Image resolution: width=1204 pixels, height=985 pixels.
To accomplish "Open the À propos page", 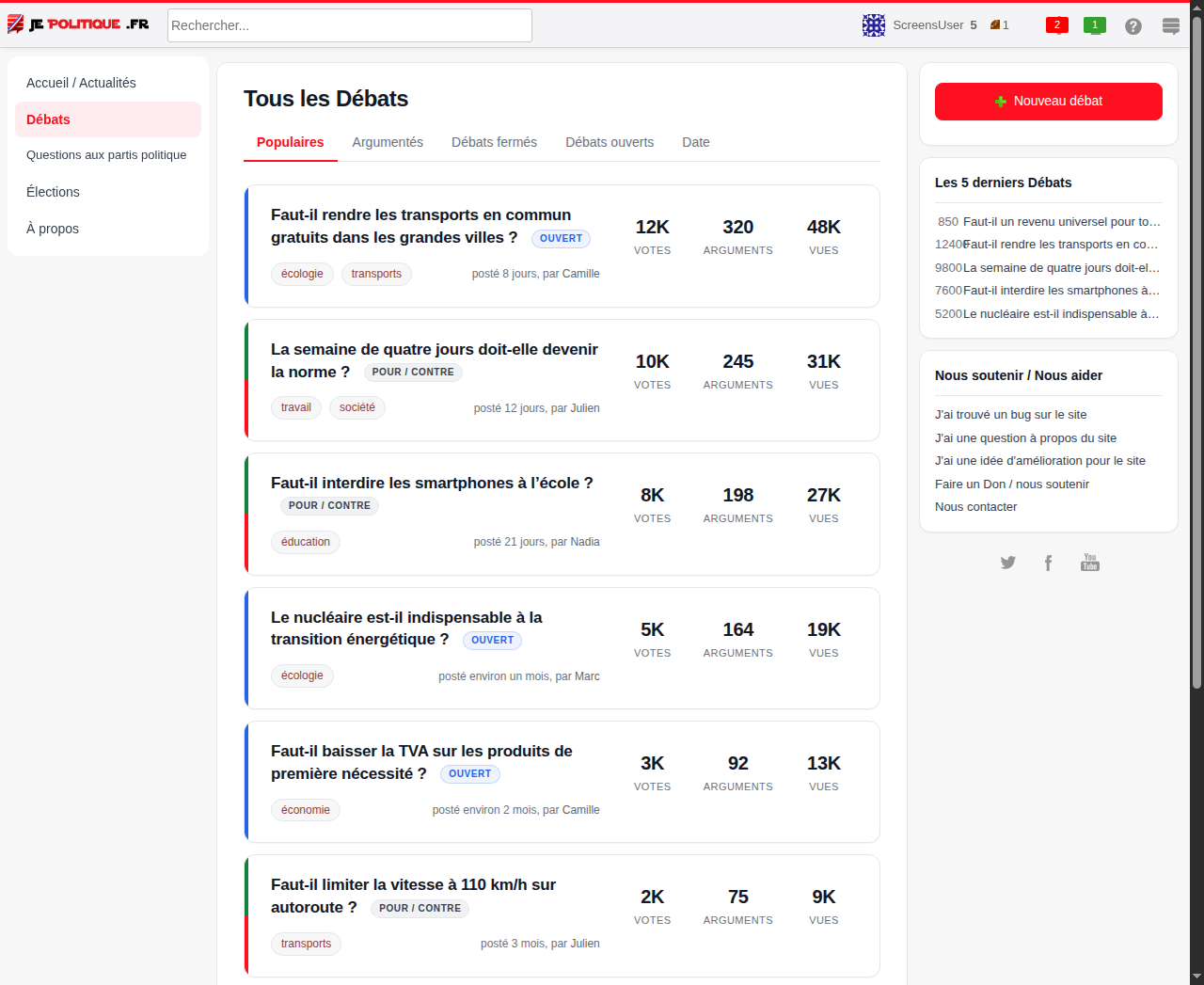I will click(108, 229).
